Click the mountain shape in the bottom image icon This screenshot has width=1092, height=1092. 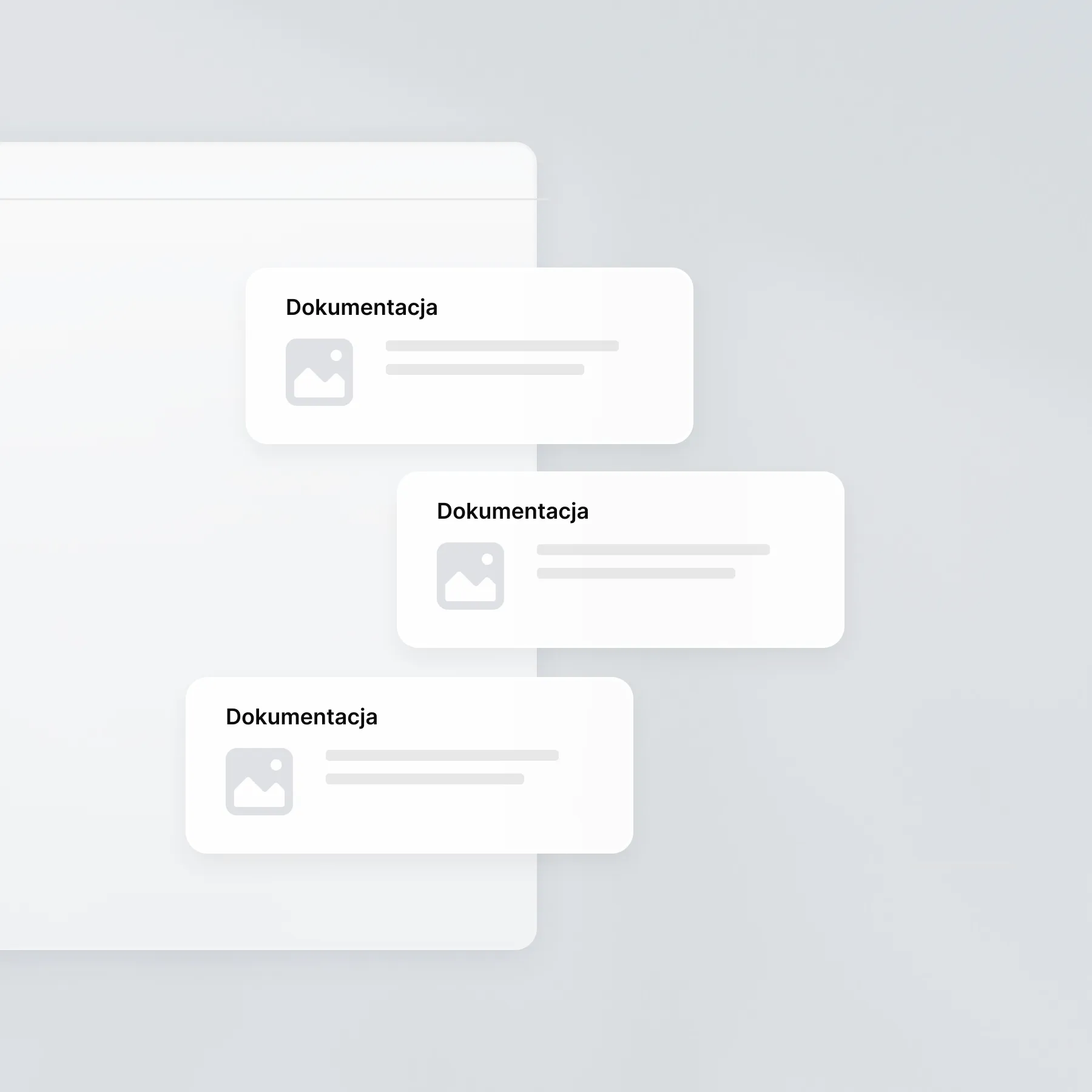[259, 792]
